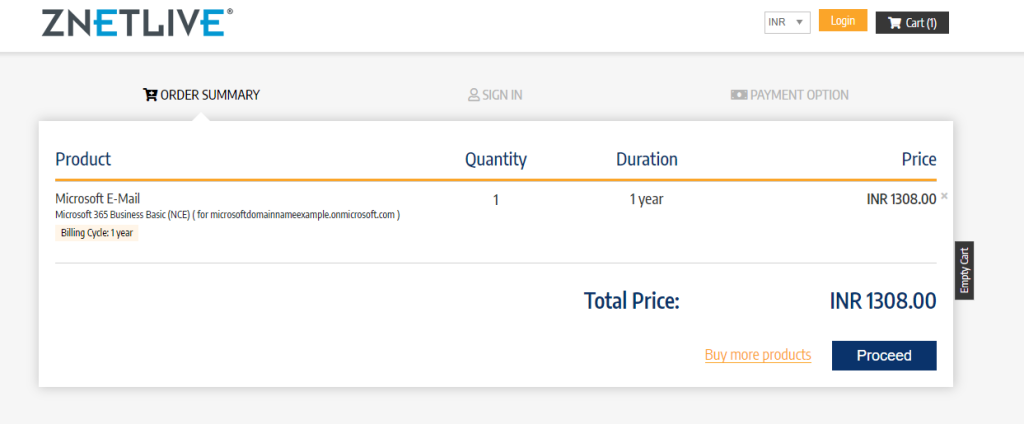Image resolution: width=1024 pixels, height=424 pixels.
Task: Open the INR currency dropdown
Action: (x=786, y=22)
